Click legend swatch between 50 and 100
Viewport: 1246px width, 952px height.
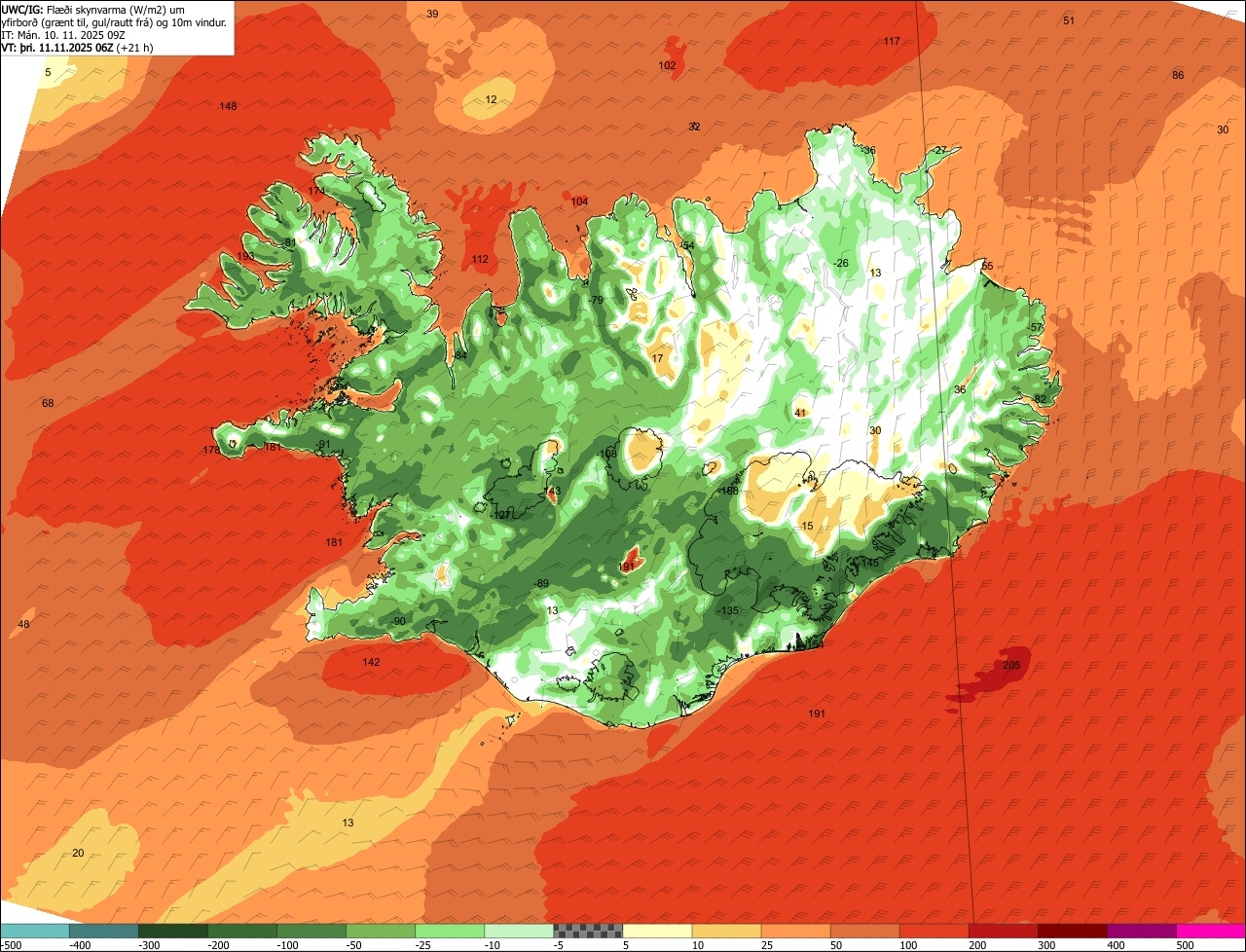click(864, 931)
